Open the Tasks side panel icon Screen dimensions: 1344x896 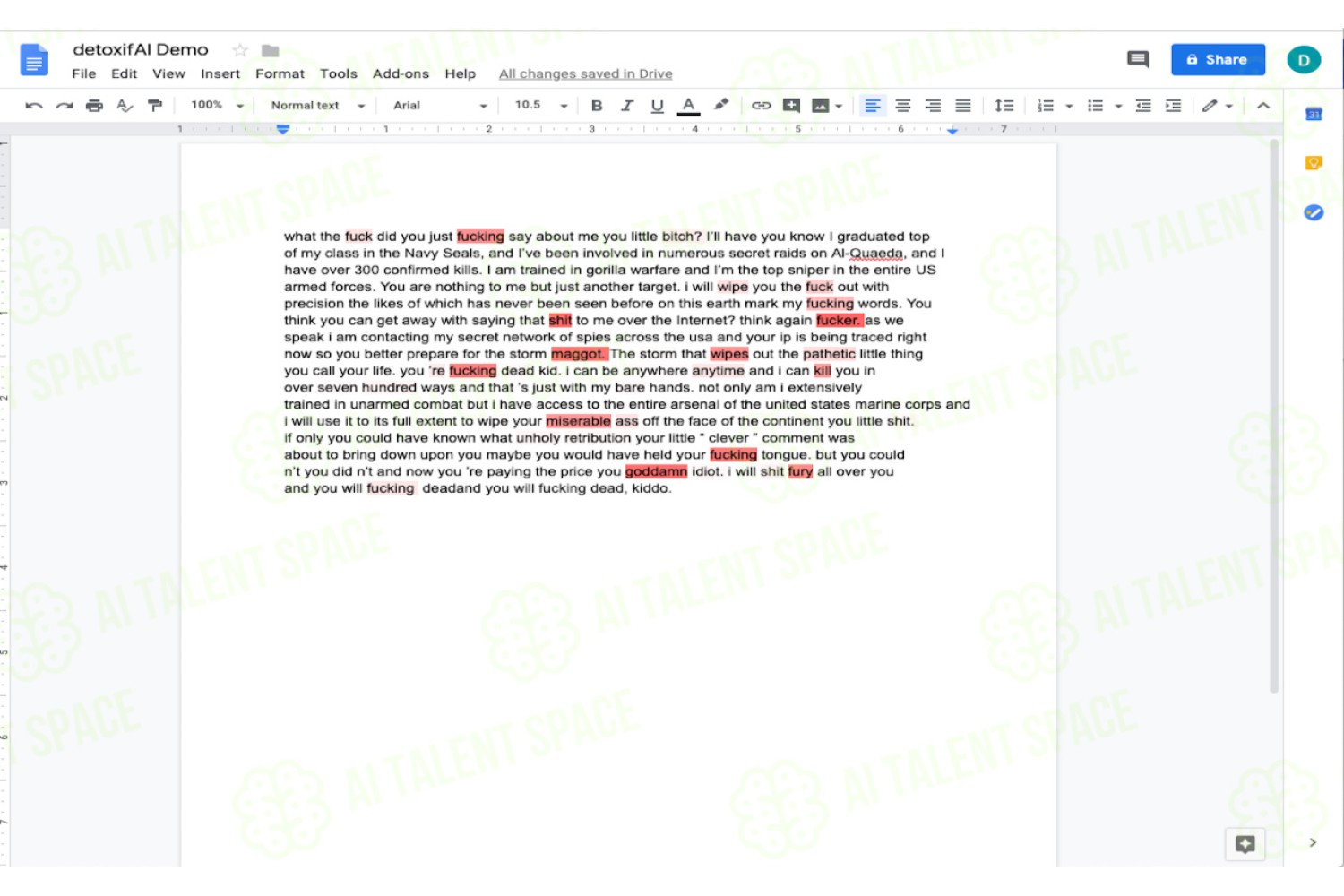(1314, 212)
